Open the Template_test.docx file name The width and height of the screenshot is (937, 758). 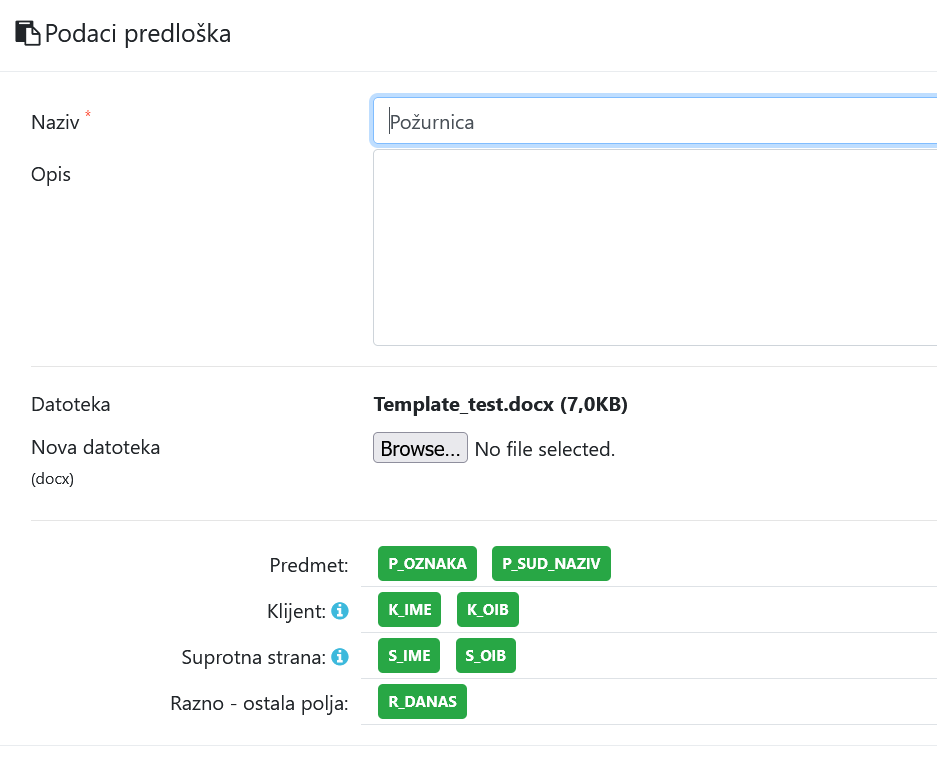(x=500, y=404)
